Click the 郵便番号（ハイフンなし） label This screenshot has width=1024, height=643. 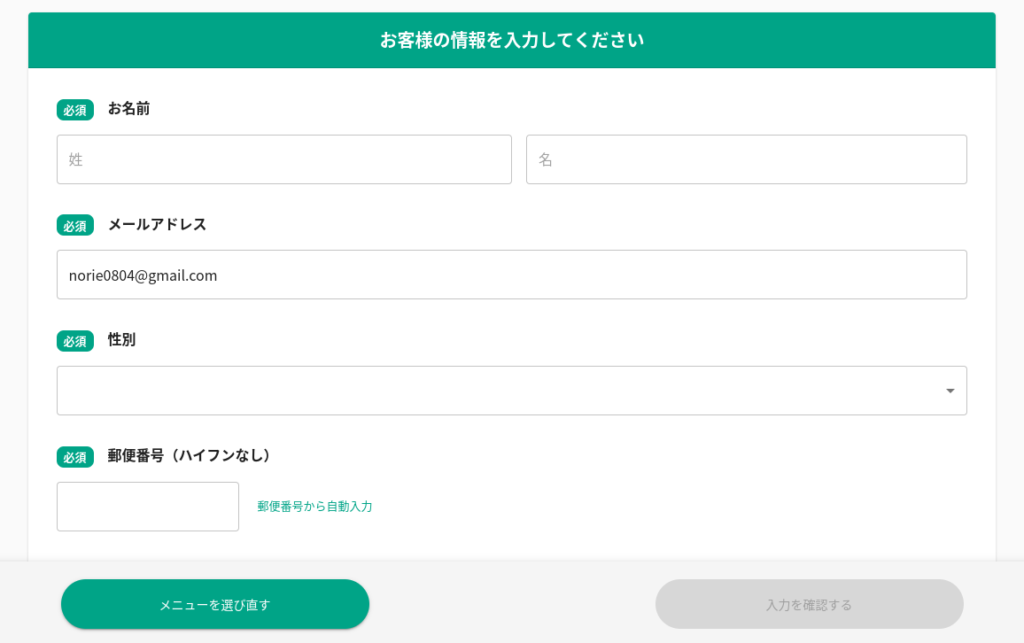click(x=189, y=456)
